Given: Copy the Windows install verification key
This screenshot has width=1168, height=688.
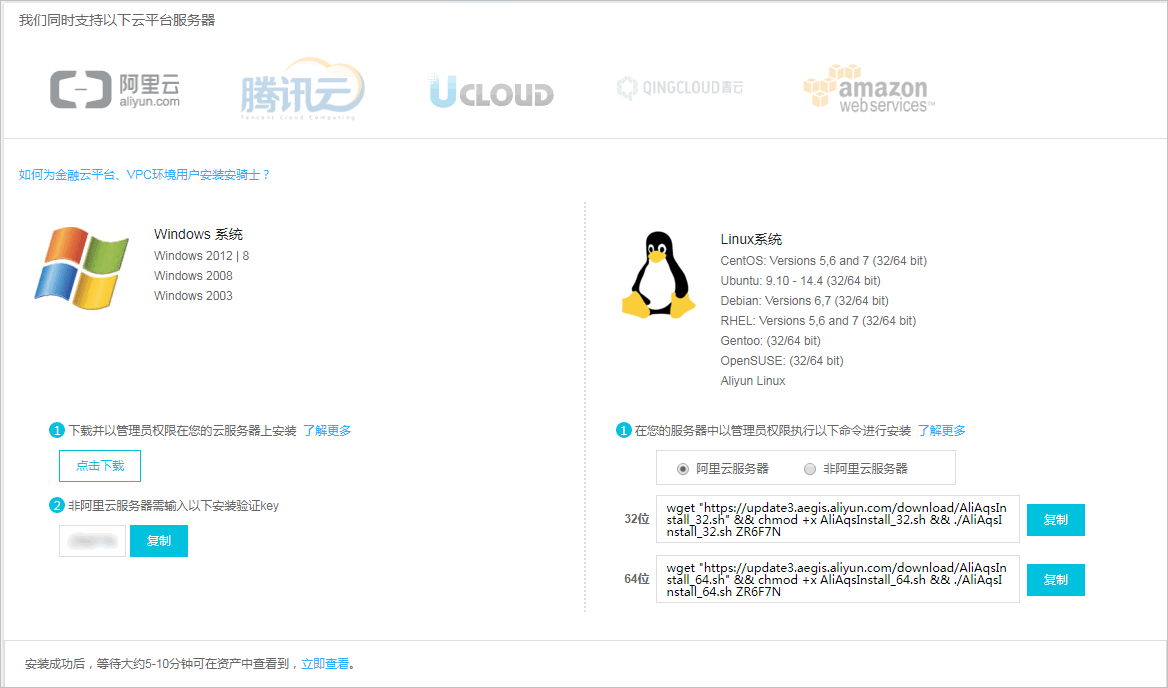Looking at the screenshot, I should click(x=159, y=541).
